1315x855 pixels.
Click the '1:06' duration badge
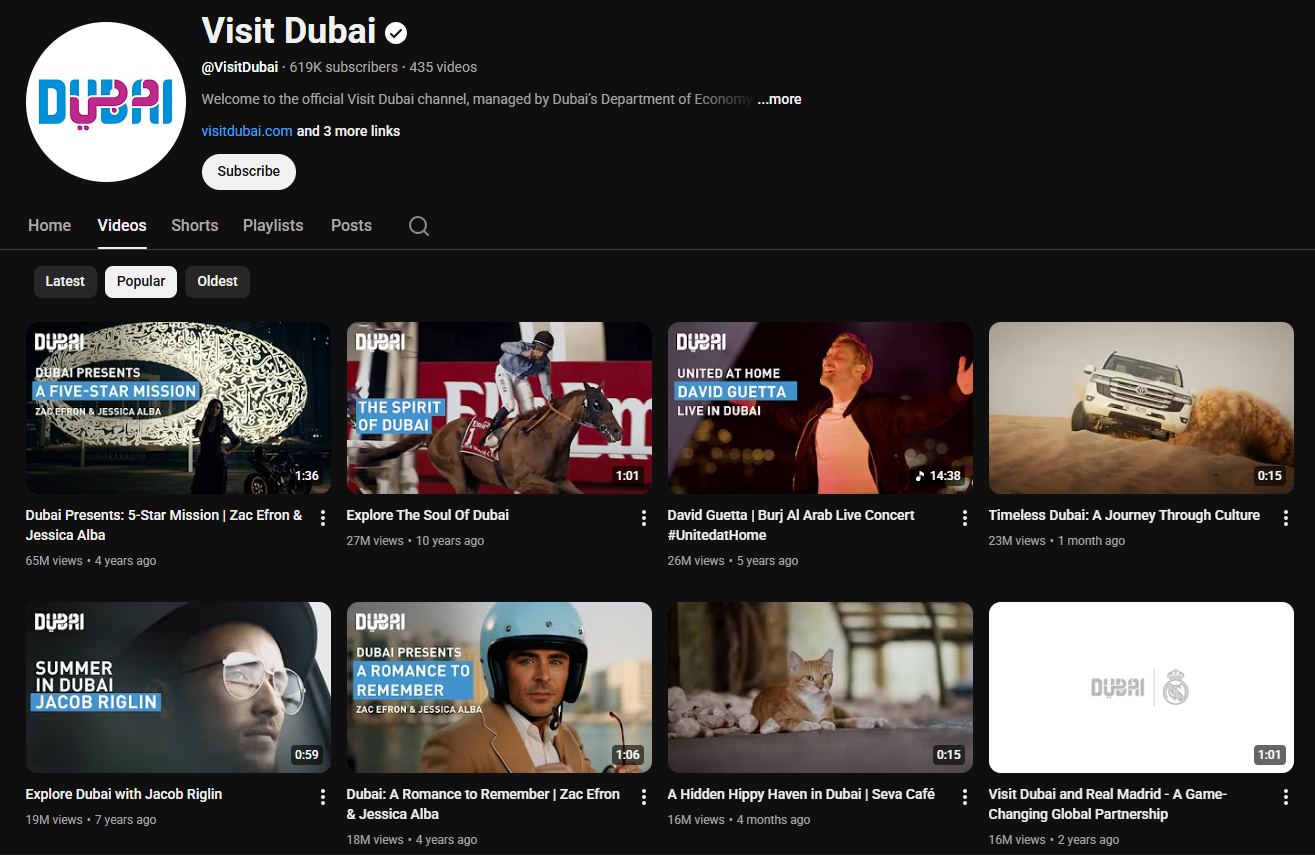tap(628, 755)
